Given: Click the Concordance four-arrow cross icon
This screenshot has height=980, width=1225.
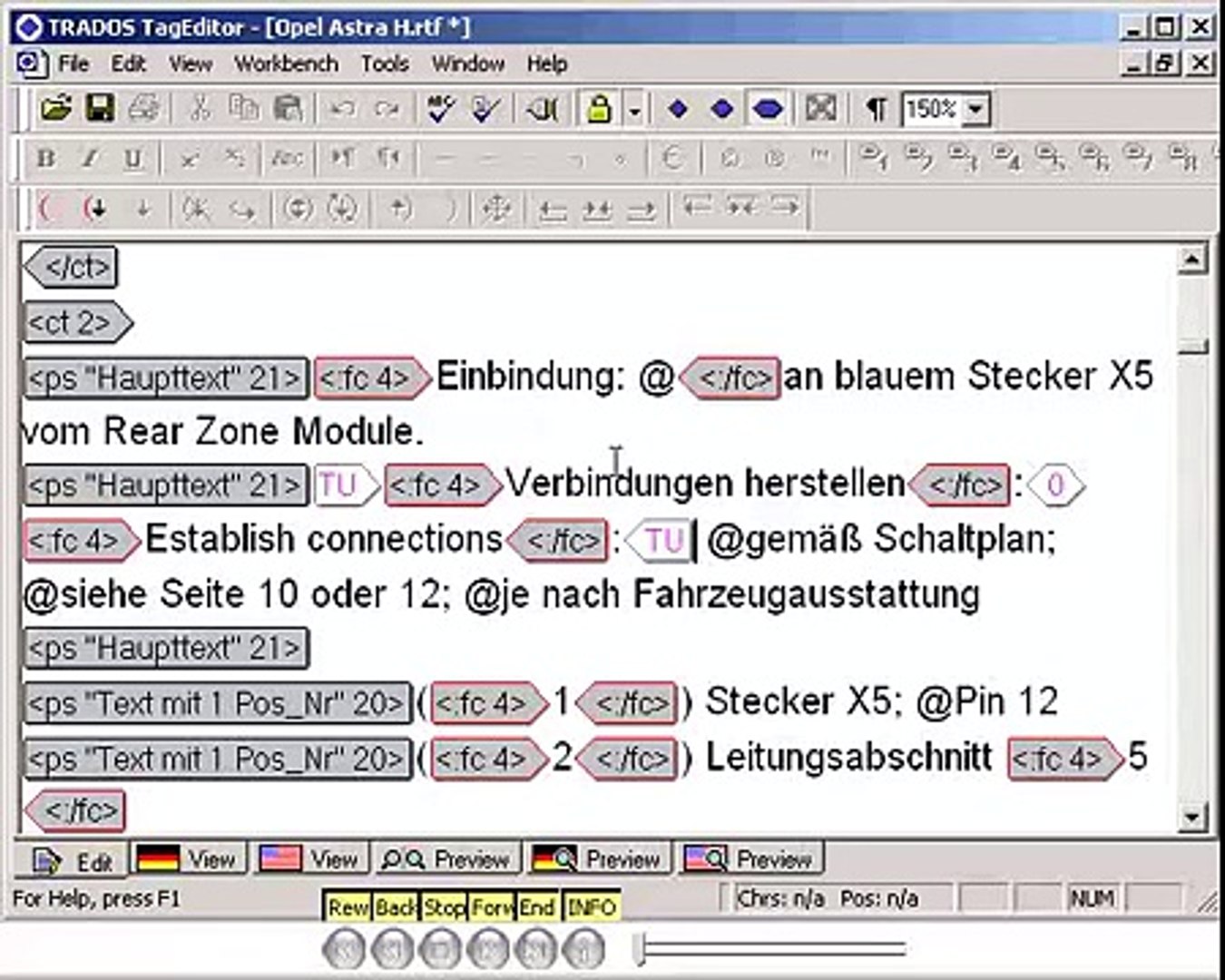Looking at the screenshot, I should click(x=497, y=209).
